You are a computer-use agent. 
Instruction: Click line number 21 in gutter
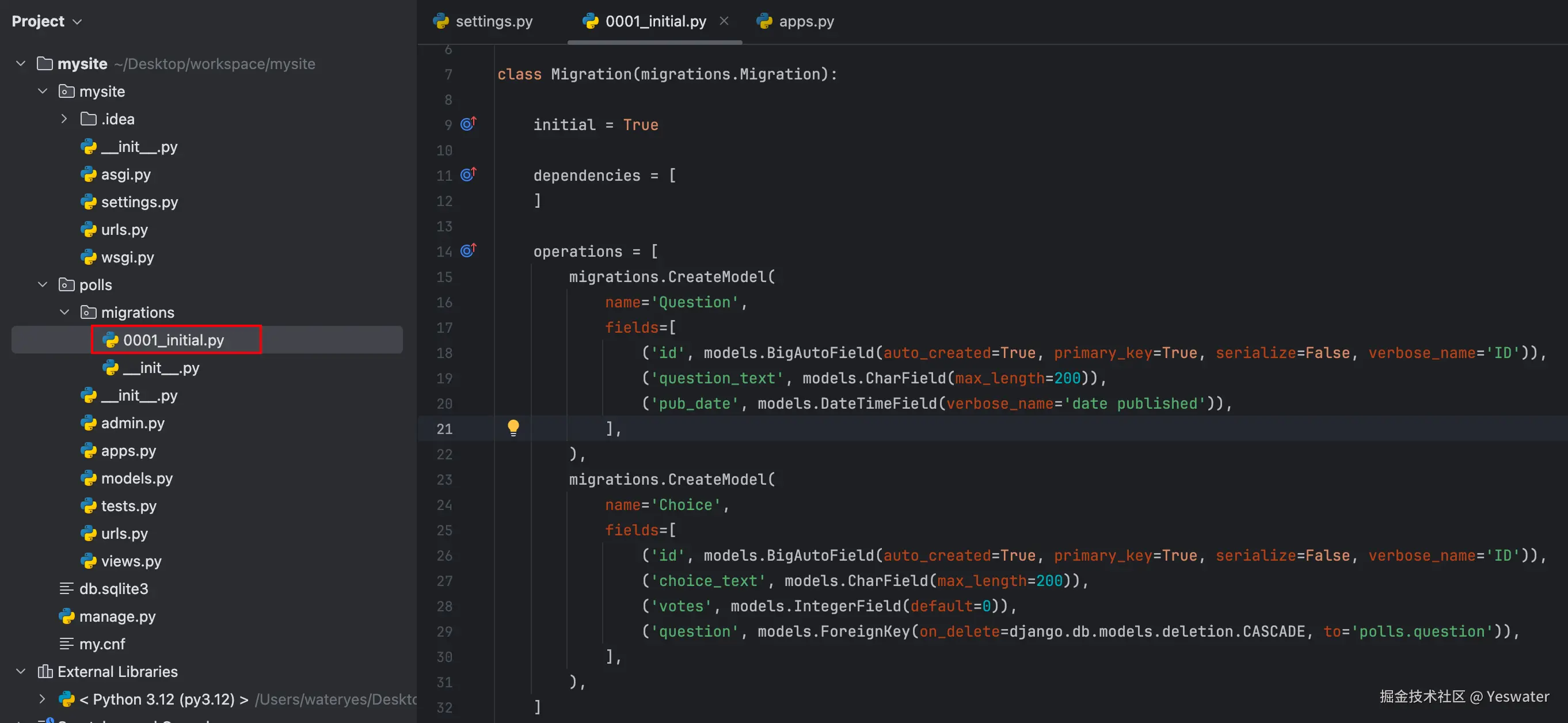point(444,428)
